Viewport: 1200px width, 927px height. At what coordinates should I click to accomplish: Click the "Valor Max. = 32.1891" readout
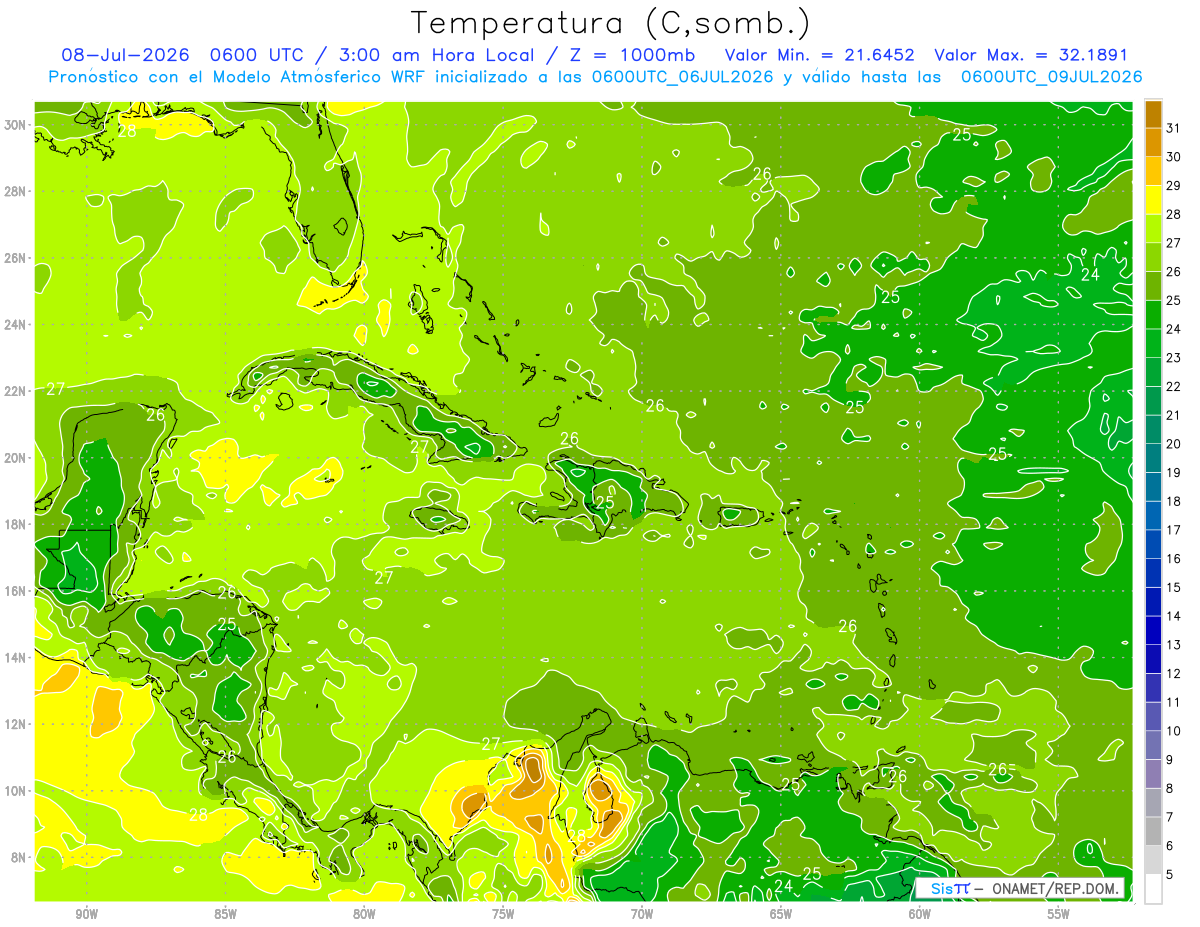pyautogui.click(x=1031, y=55)
